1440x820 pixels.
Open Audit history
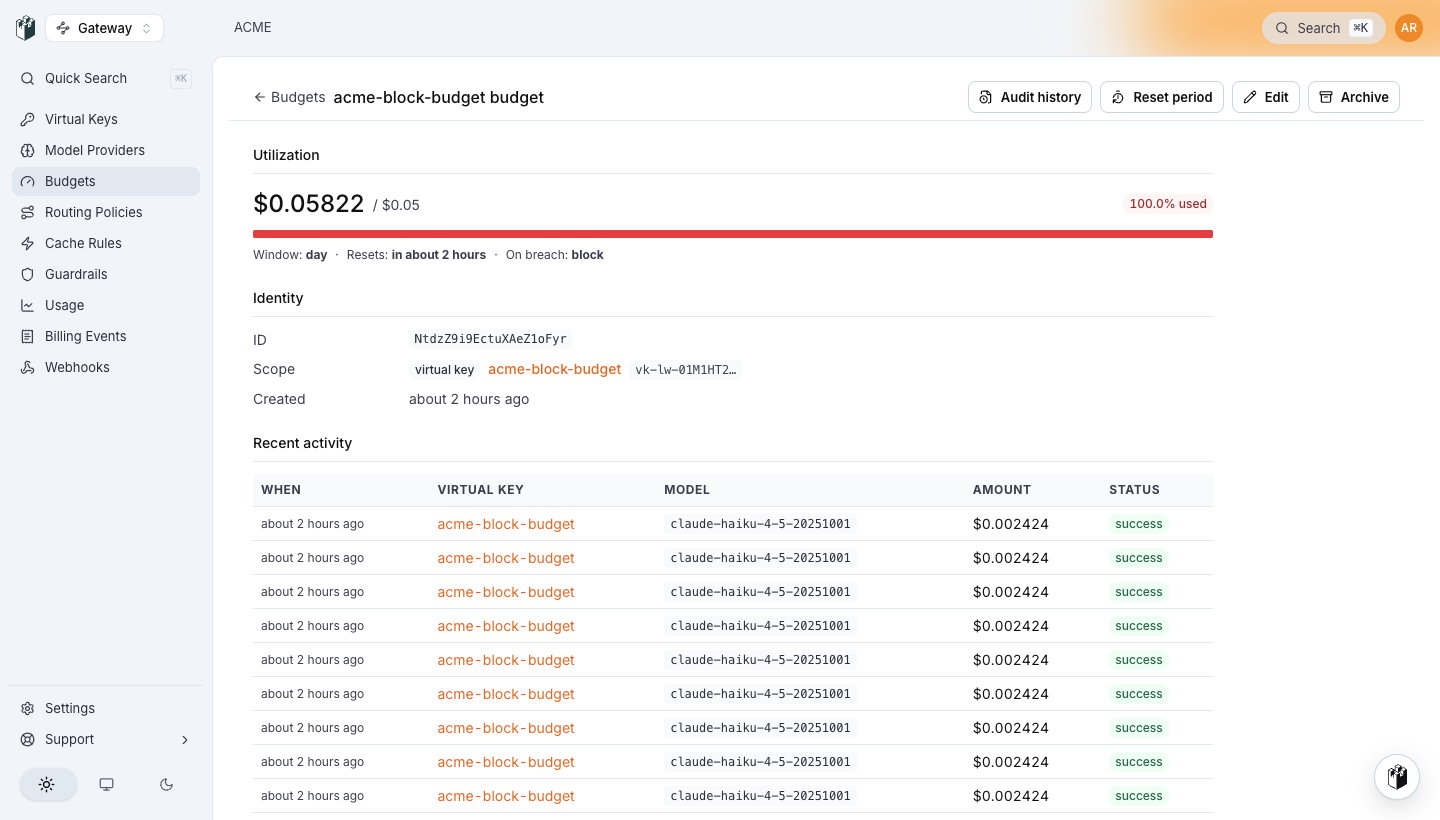pyautogui.click(x=1029, y=97)
